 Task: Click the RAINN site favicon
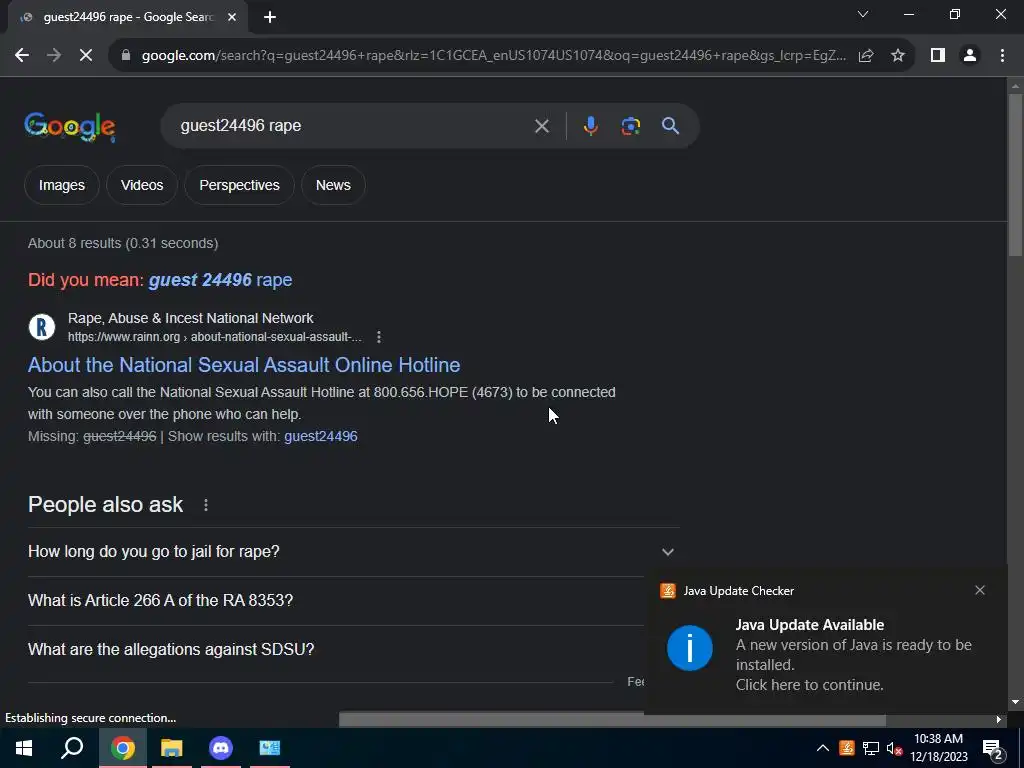click(x=42, y=327)
